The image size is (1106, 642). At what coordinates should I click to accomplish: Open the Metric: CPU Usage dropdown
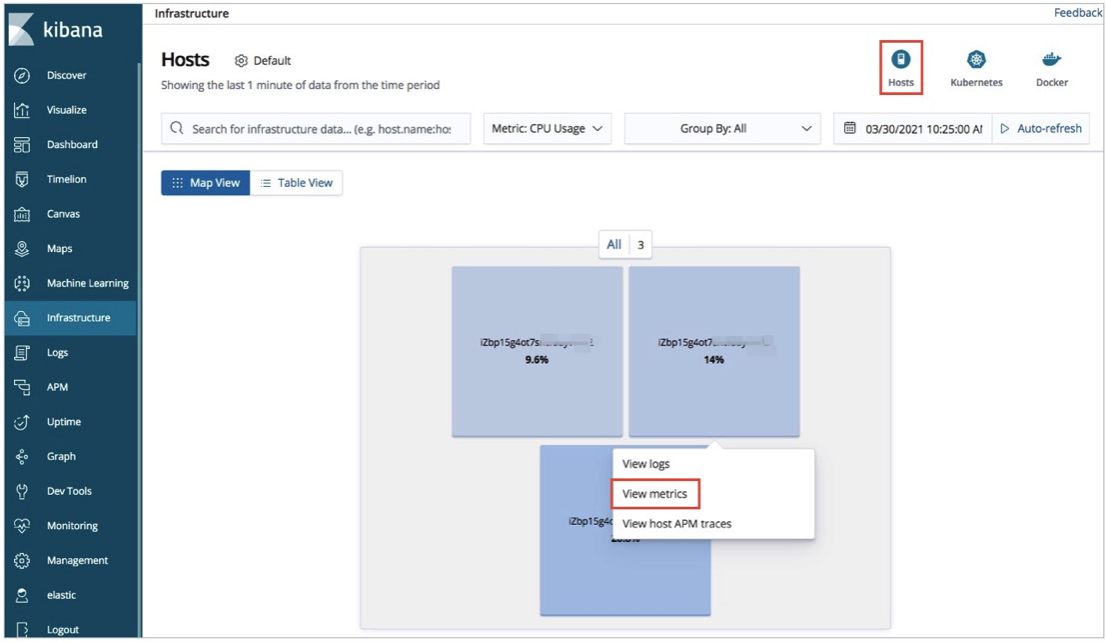pyautogui.click(x=547, y=128)
